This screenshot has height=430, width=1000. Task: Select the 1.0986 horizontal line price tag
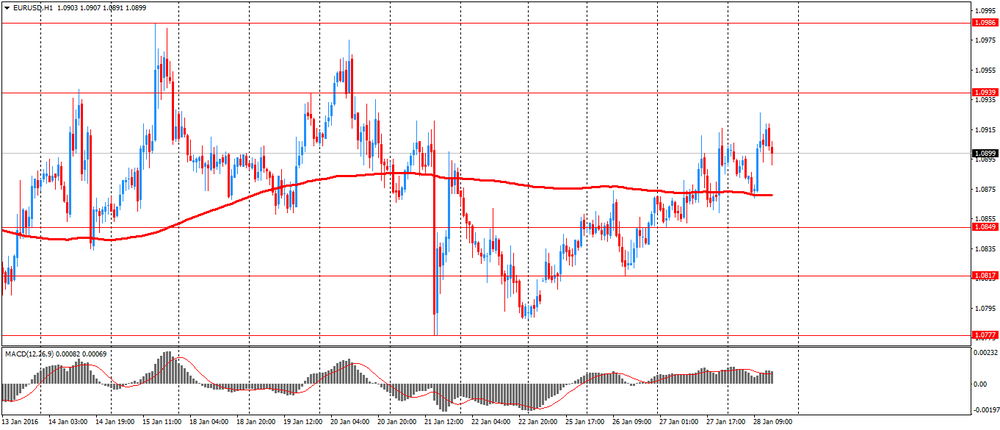pyautogui.click(x=984, y=22)
